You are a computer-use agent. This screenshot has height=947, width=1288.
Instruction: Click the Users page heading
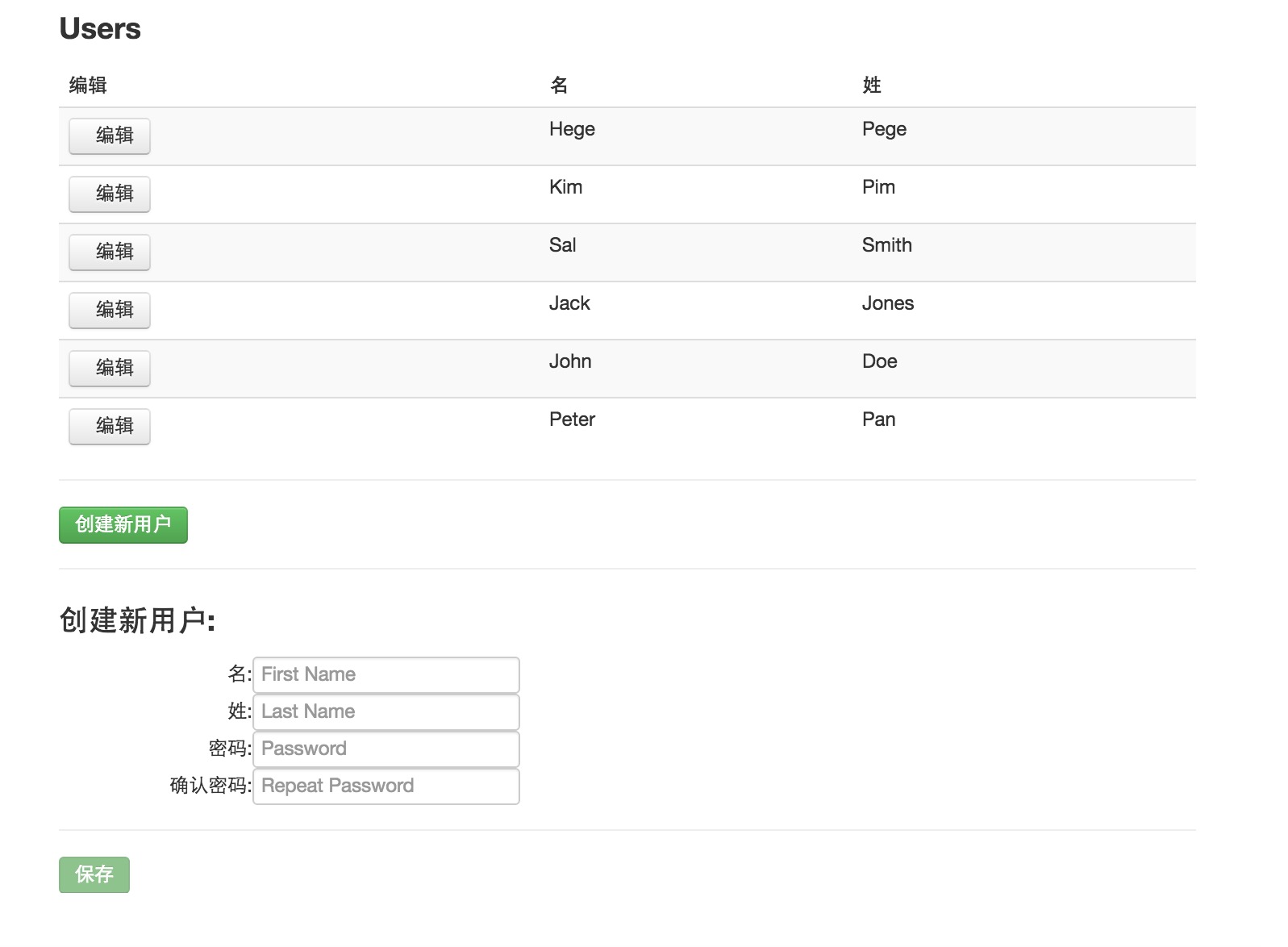coord(100,29)
